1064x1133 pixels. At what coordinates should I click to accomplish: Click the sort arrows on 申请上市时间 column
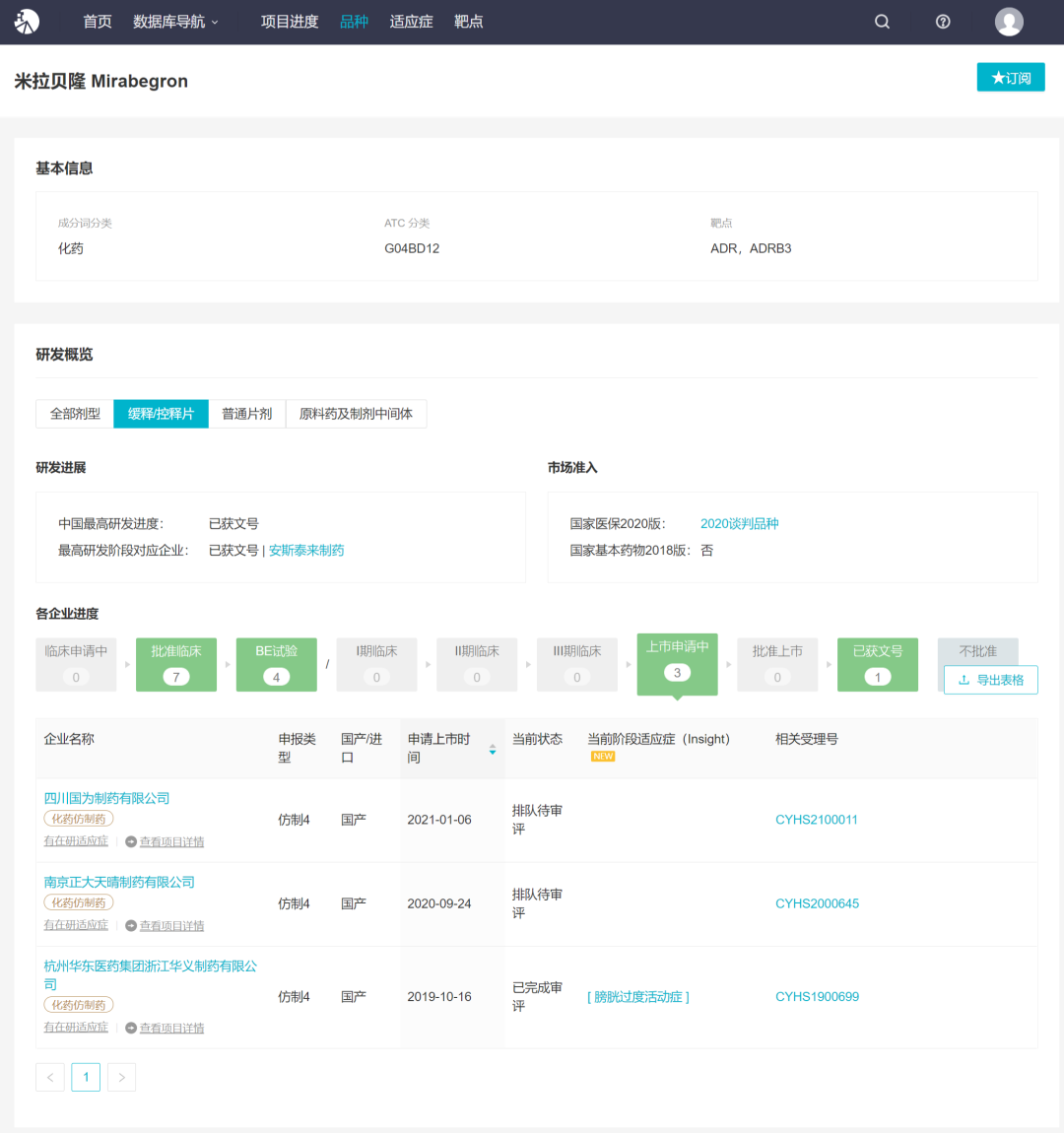tap(493, 750)
